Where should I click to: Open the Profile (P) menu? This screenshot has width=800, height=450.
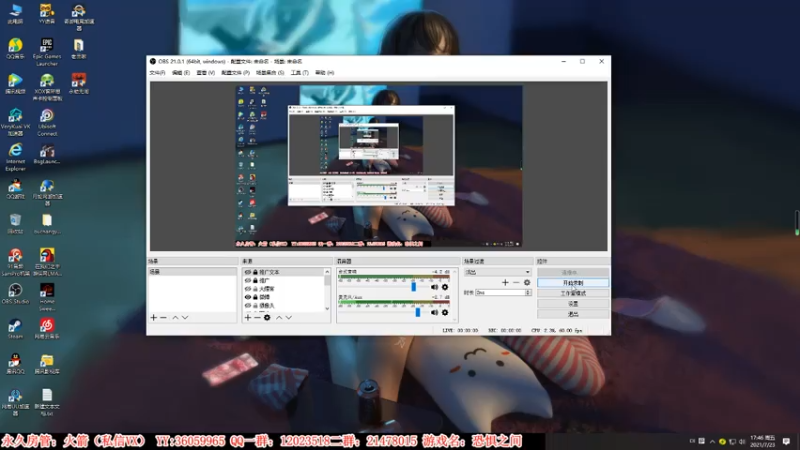tap(235, 73)
